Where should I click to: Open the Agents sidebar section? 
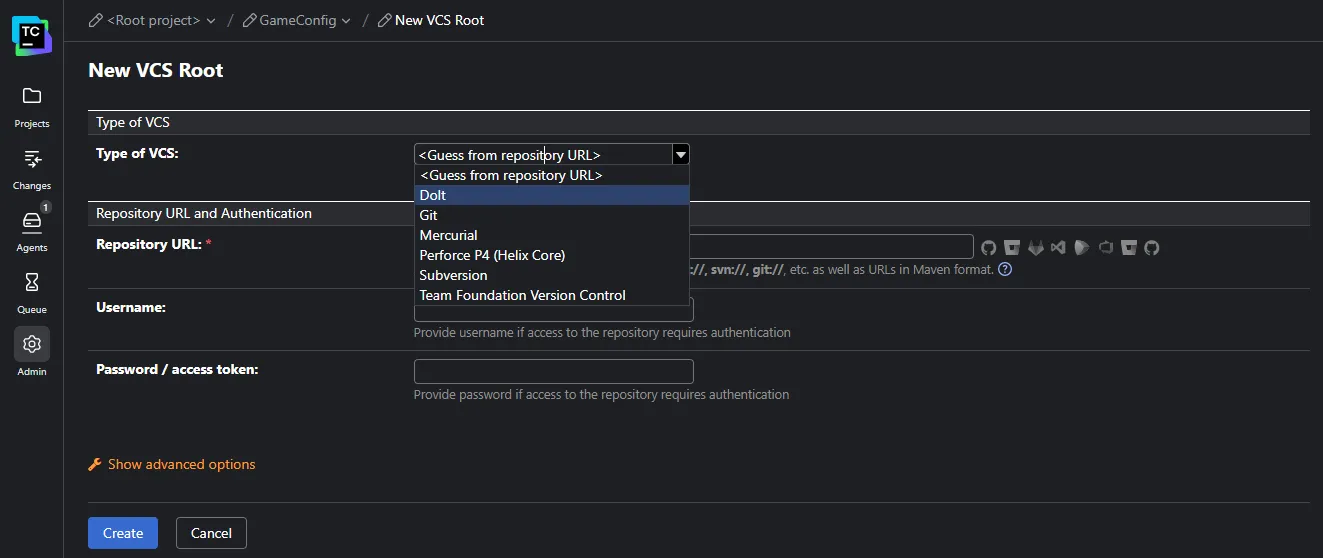coord(32,230)
